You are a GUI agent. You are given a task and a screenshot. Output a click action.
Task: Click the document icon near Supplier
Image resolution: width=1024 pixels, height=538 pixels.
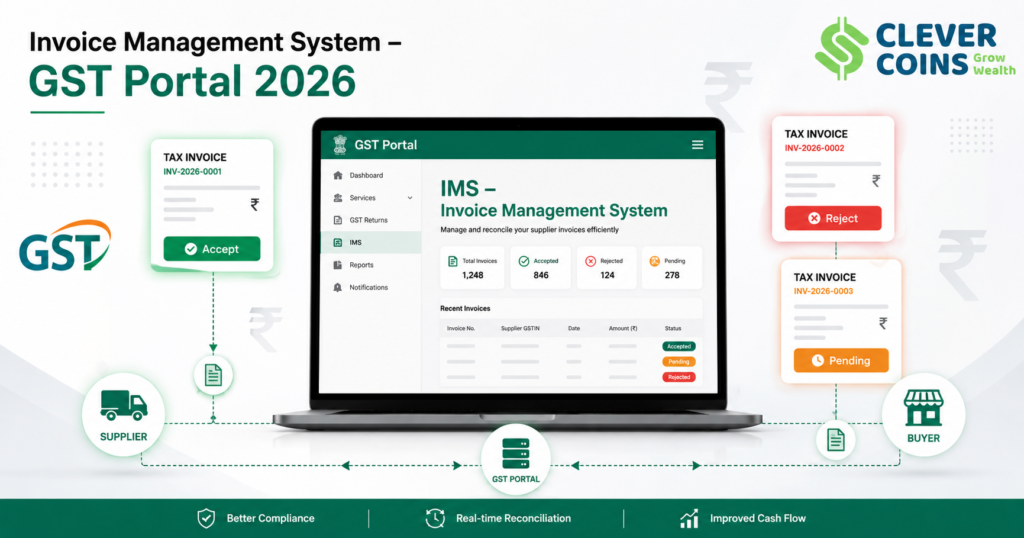click(214, 375)
